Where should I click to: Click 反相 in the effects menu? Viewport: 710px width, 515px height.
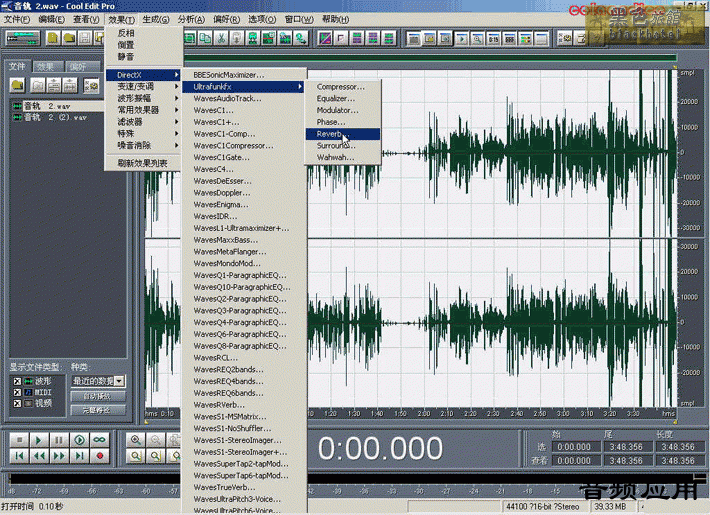(143, 33)
